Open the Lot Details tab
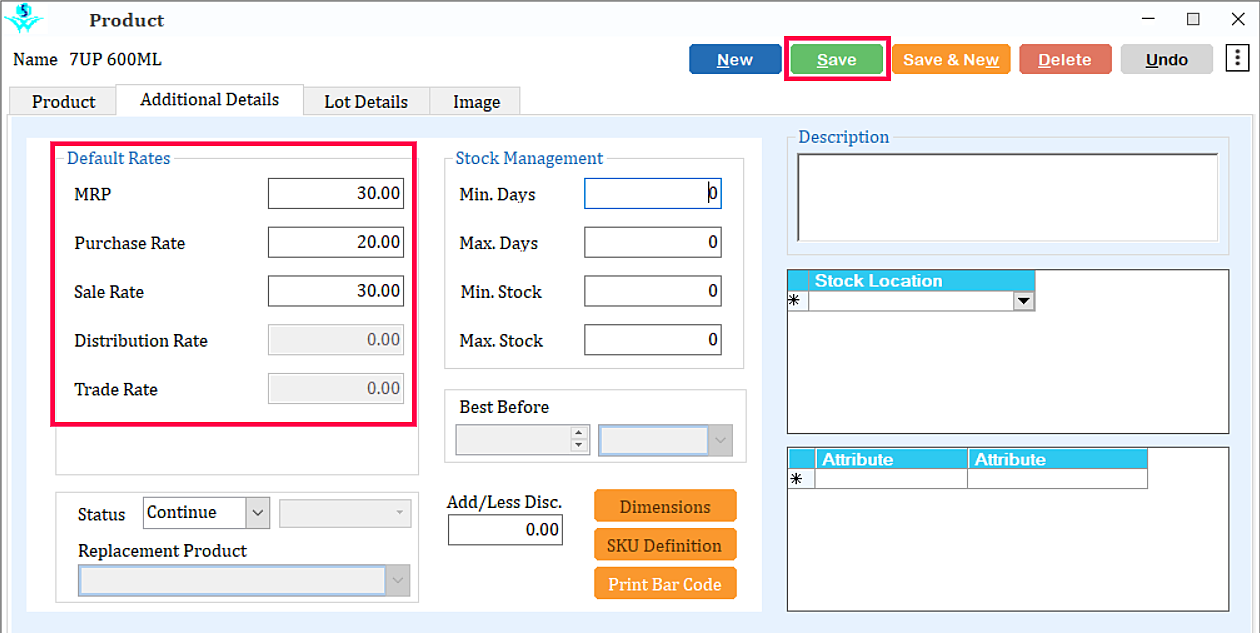Viewport: 1260px width, 633px height. pos(366,101)
